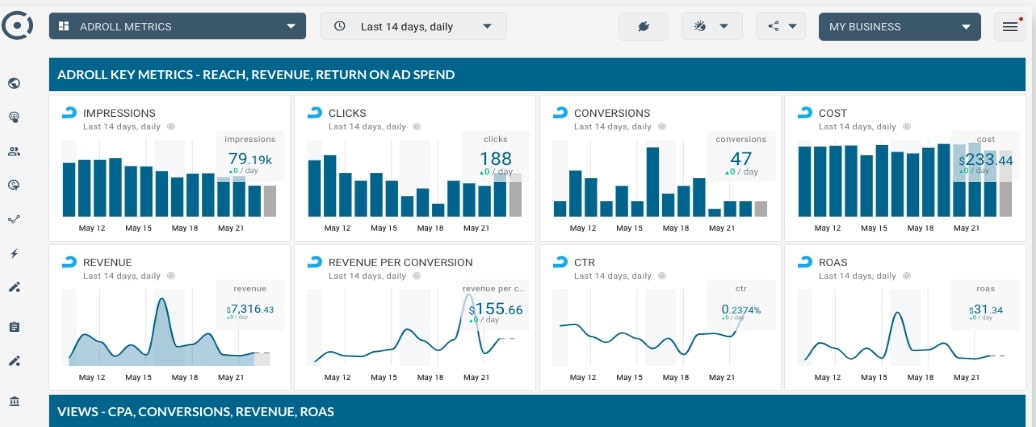Open the share options dropdown

pyautogui.click(x=781, y=26)
